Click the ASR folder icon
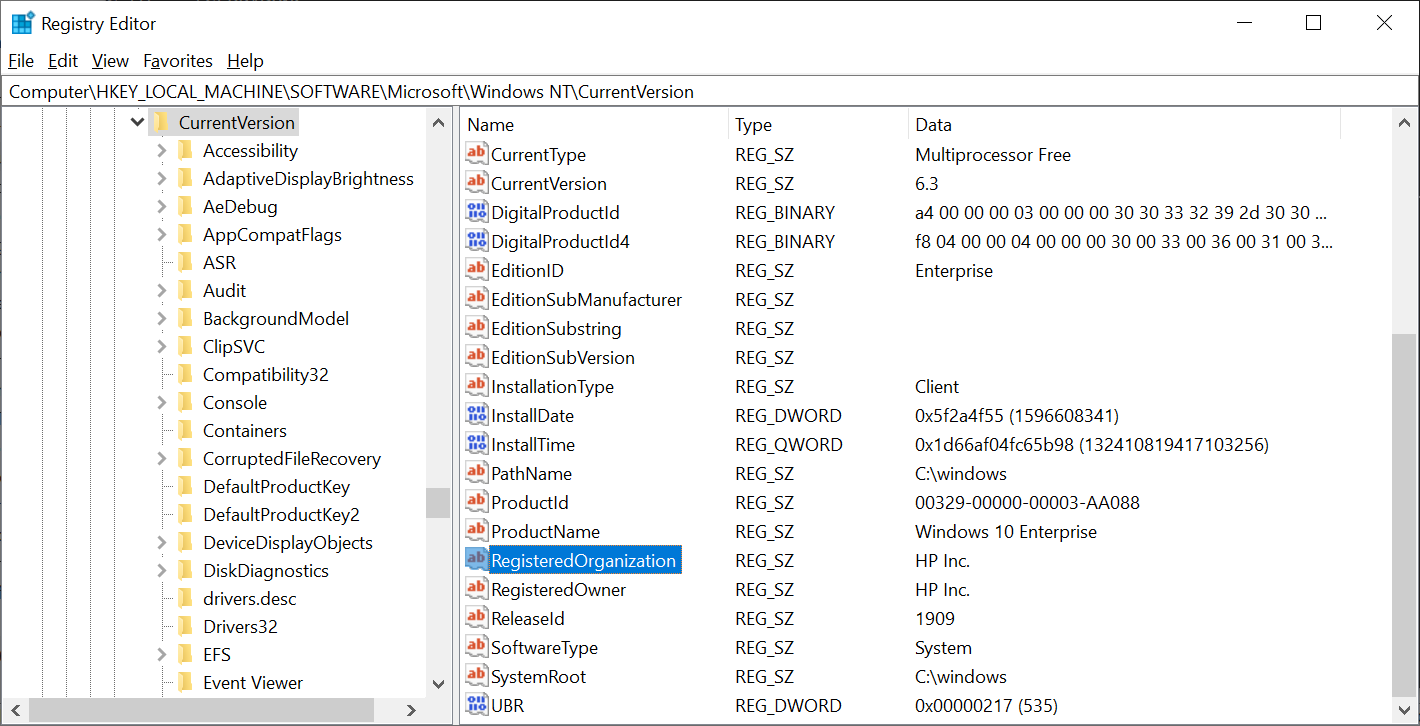 click(x=185, y=262)
